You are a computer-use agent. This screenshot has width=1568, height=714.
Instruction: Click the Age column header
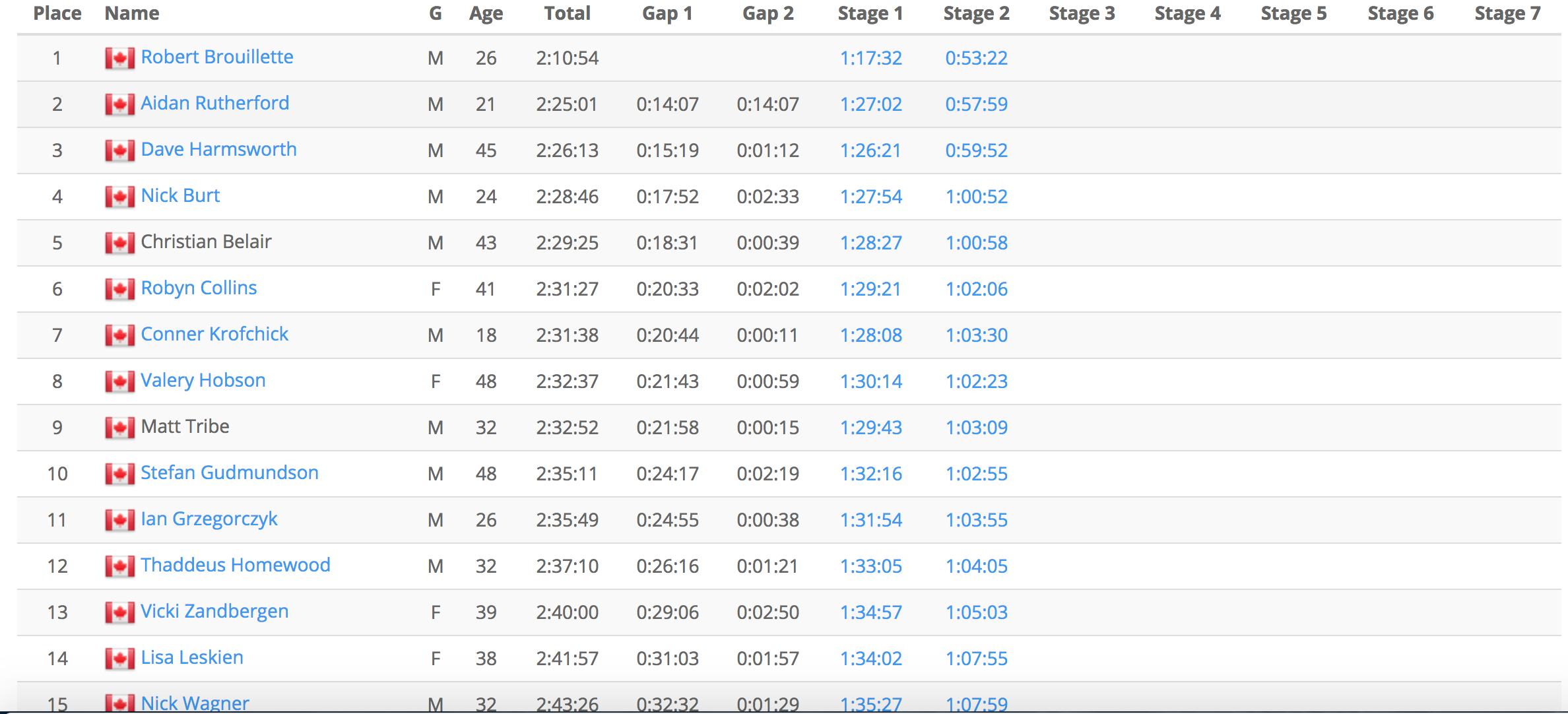click(486, 13)
